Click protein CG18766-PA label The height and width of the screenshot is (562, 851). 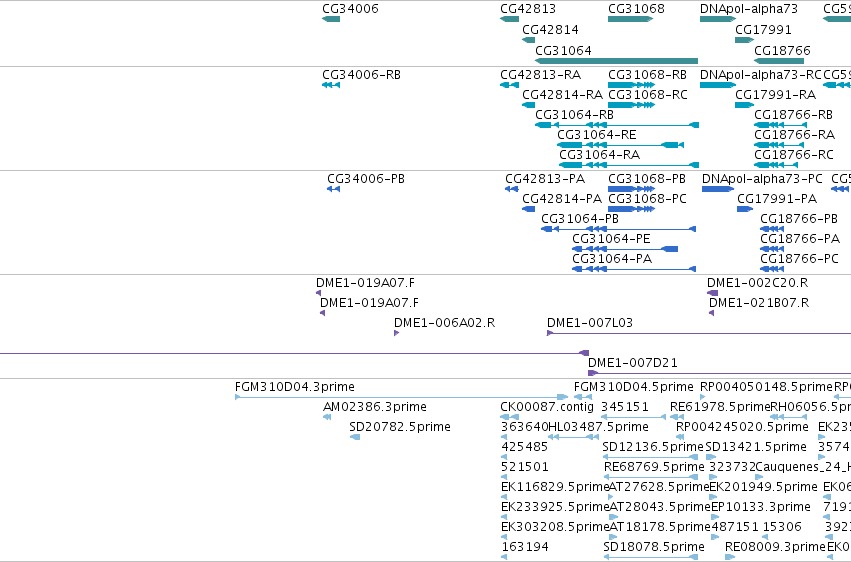pyautogui.click(x=800, y=239)
